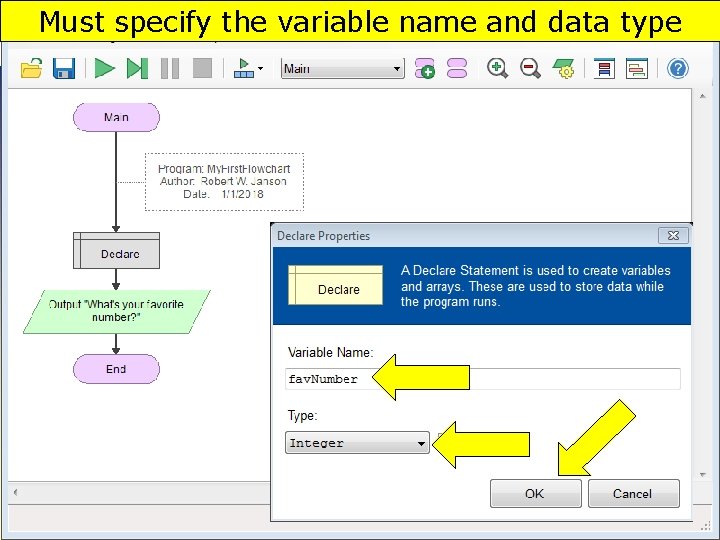Add a new function with the plus icon
The image size is (720, 540).
424,68
